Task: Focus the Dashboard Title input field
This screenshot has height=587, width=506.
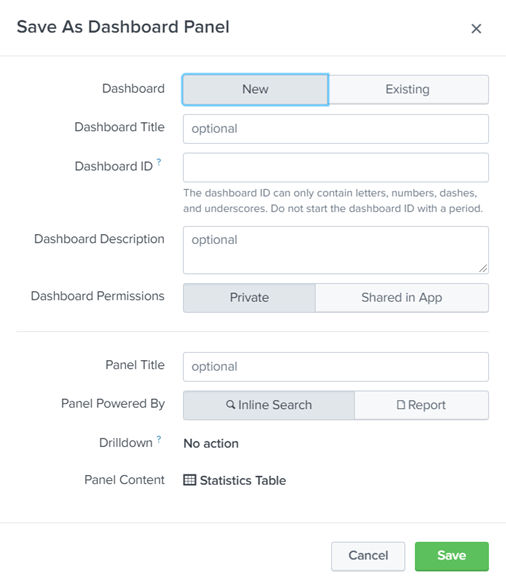Action: pyautogui.click(x=336, y=129)
